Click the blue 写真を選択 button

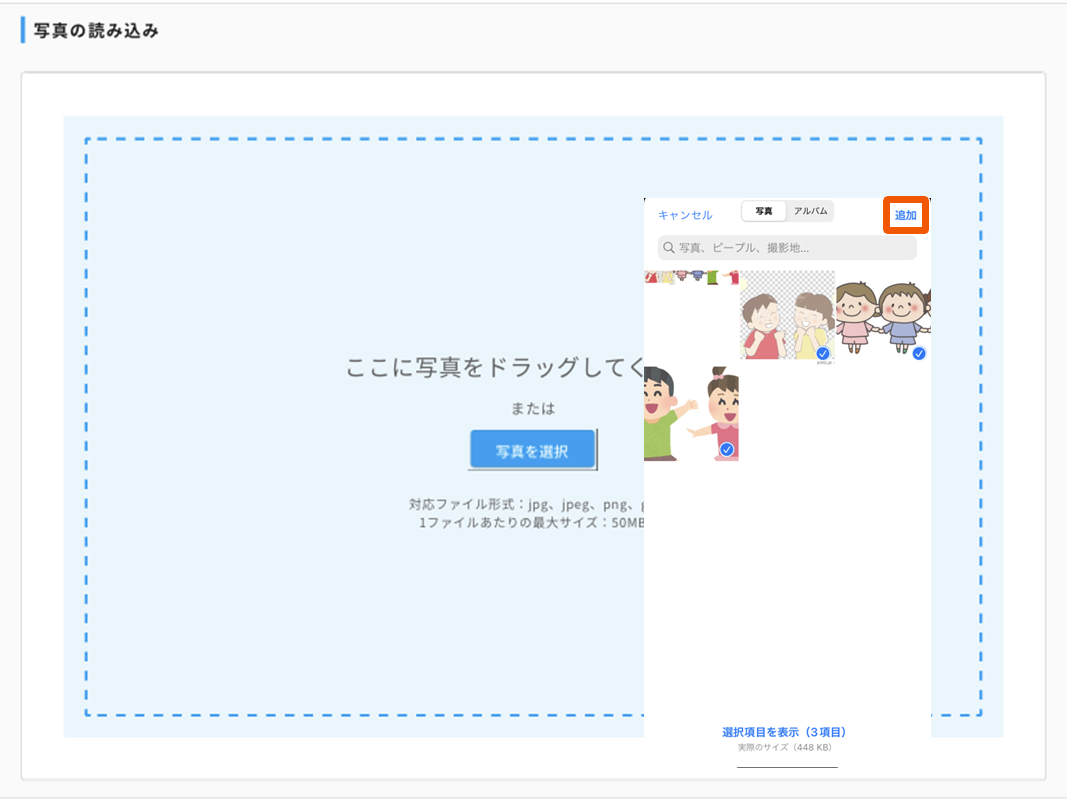point(532,451)
